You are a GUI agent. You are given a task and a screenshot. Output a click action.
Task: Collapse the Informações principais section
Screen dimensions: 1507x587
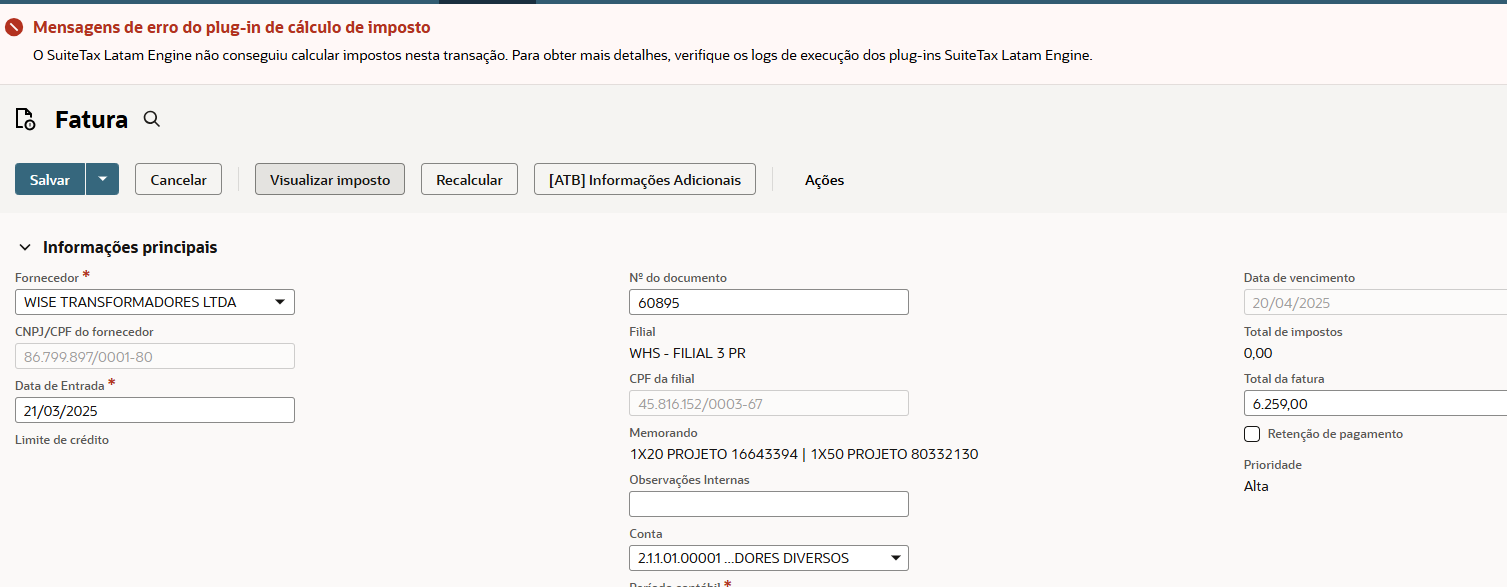tap(25, 247)
